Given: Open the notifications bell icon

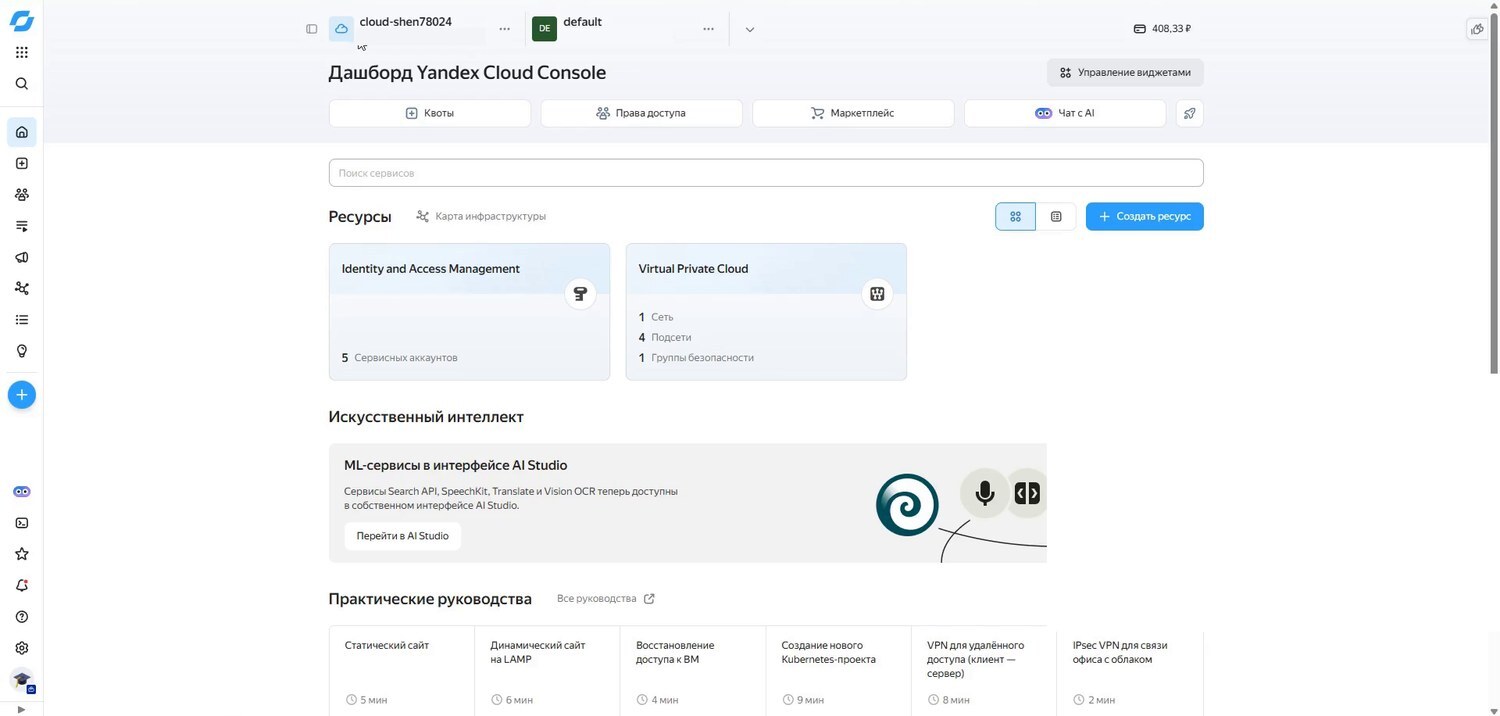Looking at the screenshot, I should click(22, 585).
